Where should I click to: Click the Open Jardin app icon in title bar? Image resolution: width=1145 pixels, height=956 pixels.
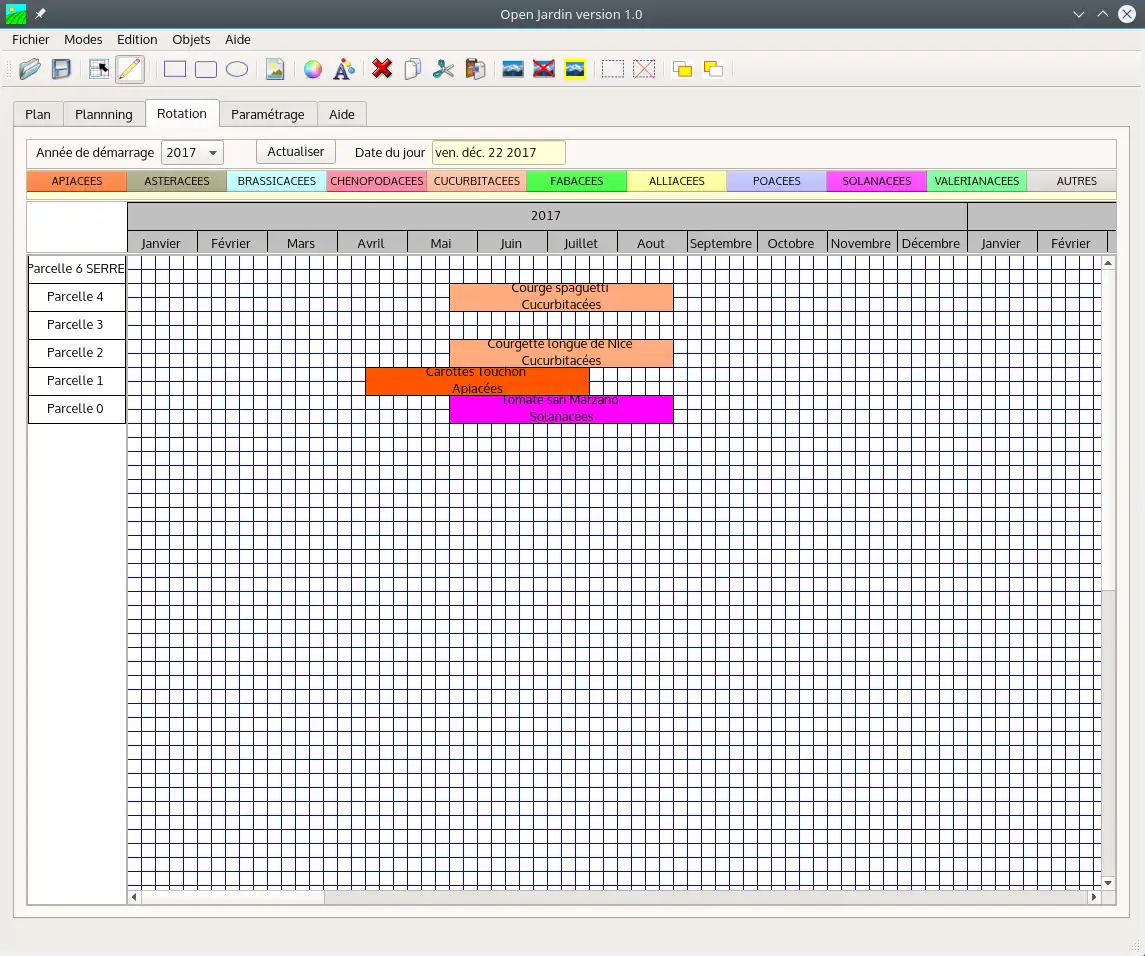(15, 14)
